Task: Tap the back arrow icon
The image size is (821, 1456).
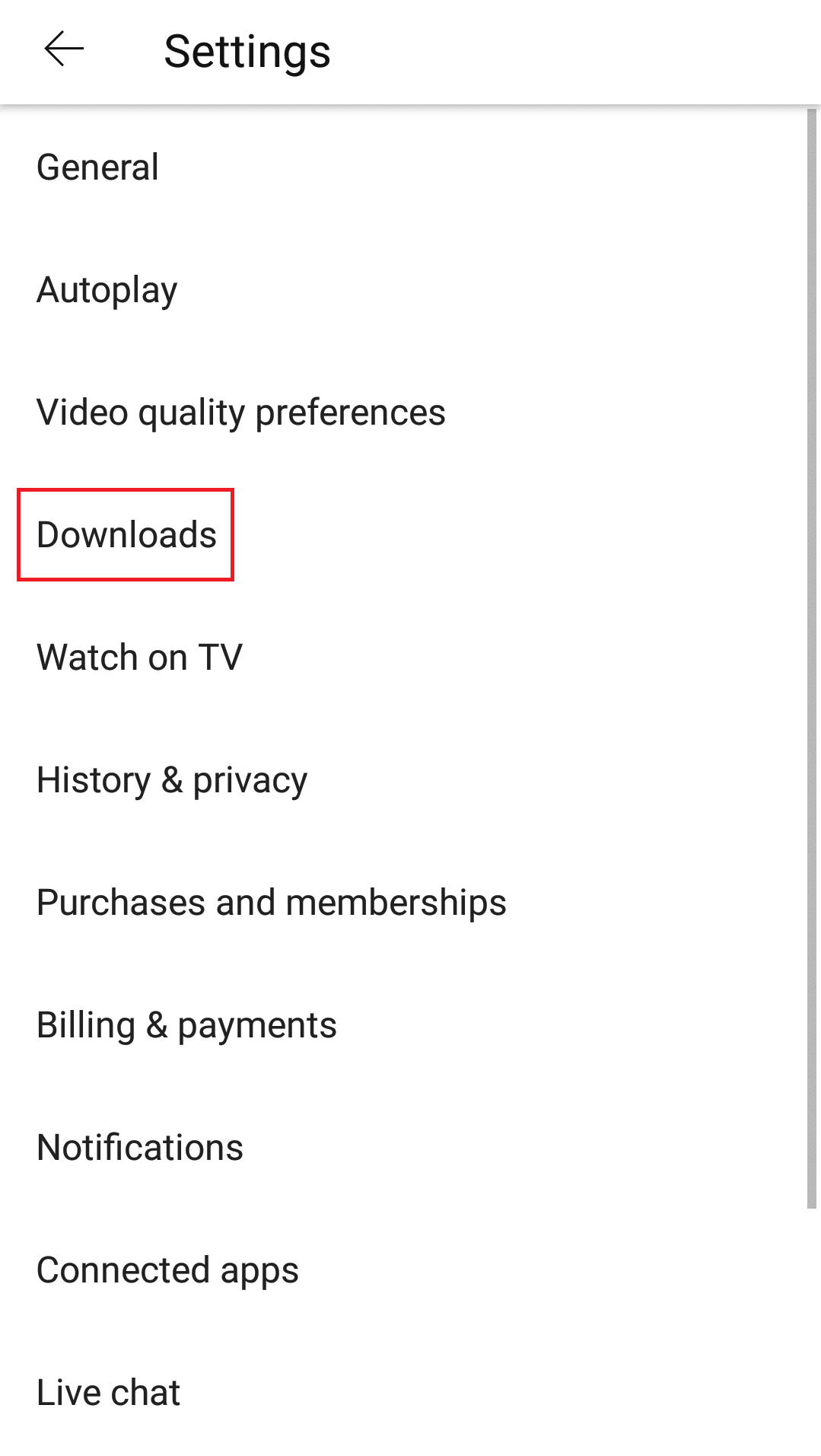Action: pyautogui.click(x=64, y=50)
